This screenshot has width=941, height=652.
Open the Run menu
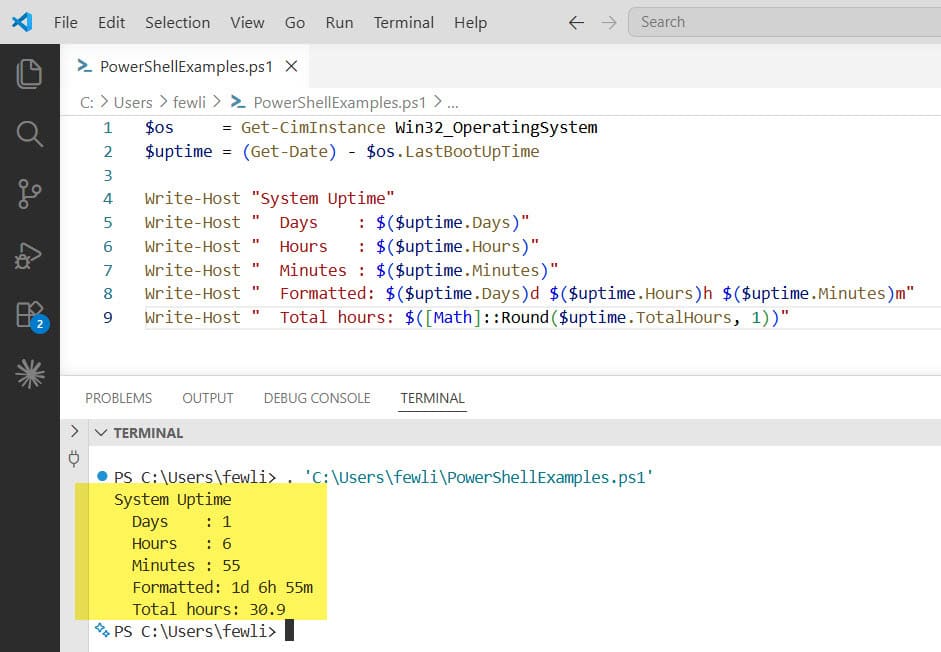click(x=339, y=23)
